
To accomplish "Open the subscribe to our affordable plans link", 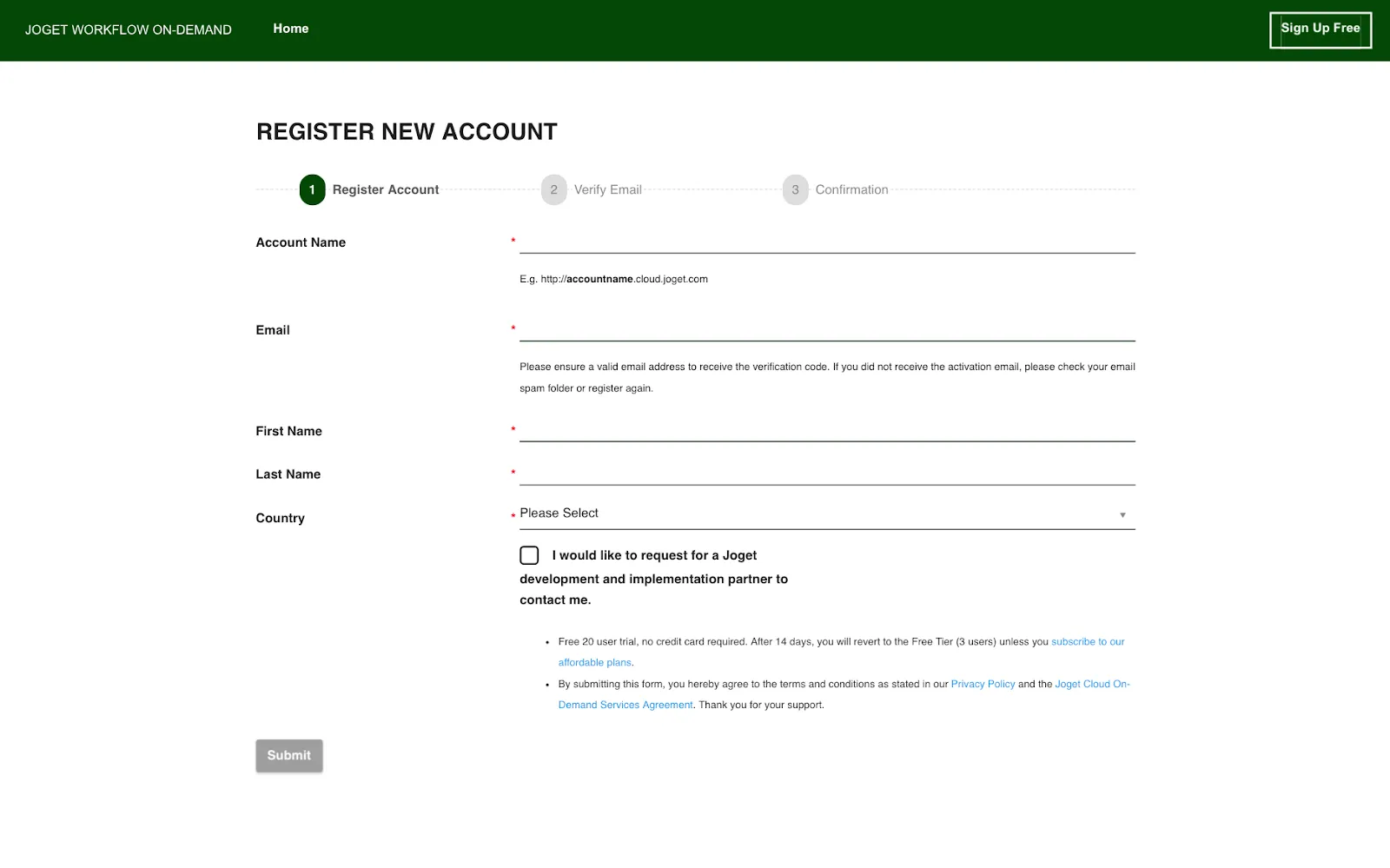I will tap(1088, 642).
